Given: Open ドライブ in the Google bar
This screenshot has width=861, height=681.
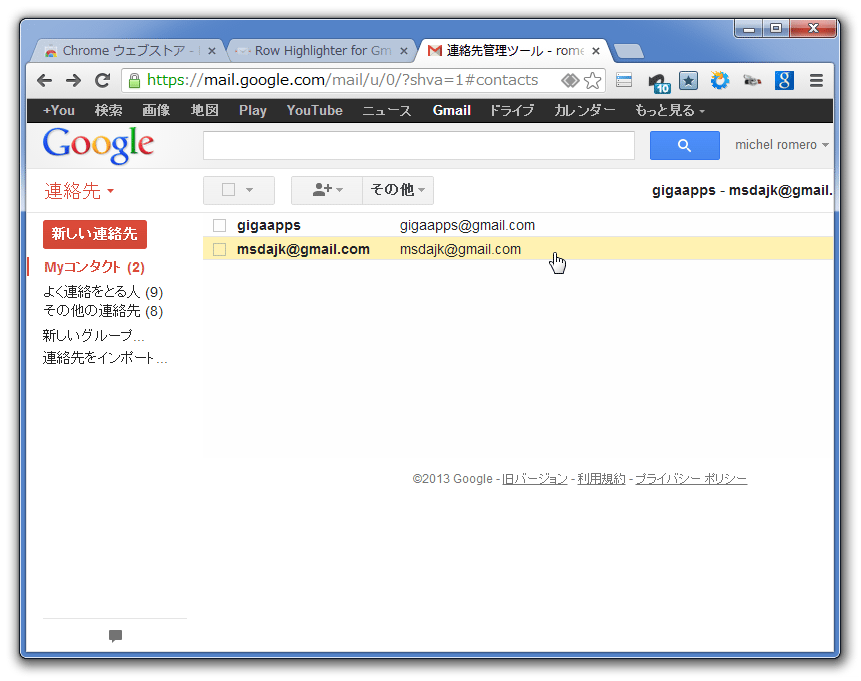Looking at the screenshot, I should click(x=512, y=110).
